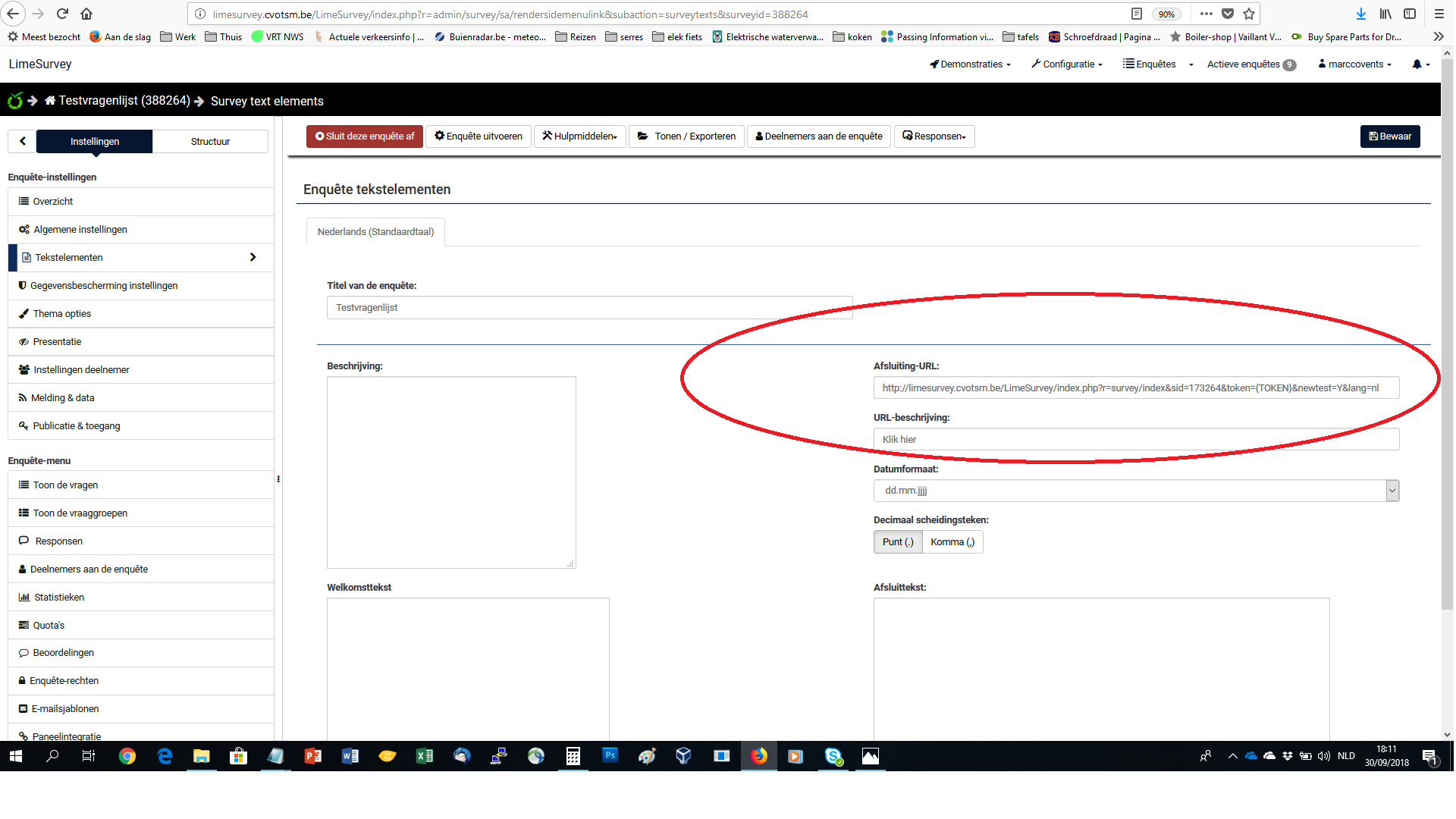Click the notification bell icon

(1417, 64)
